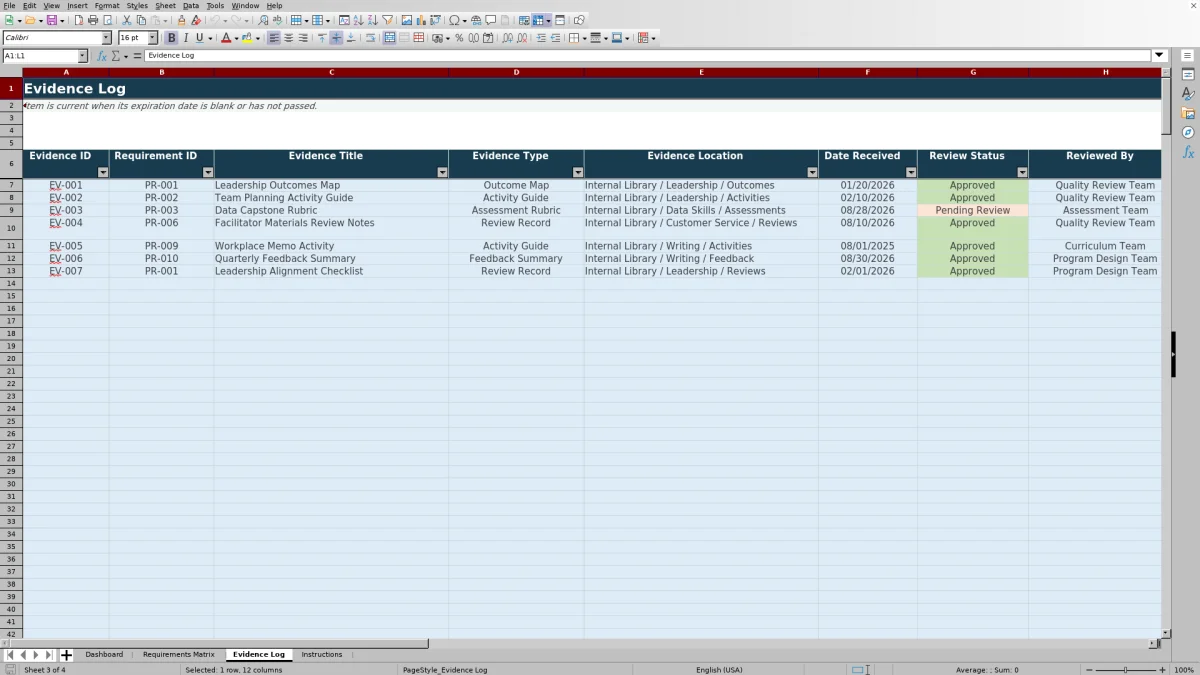This screenshot has height=675, width=1200.
Task: Click the Increase Indent icon
Action: [541, 38]
